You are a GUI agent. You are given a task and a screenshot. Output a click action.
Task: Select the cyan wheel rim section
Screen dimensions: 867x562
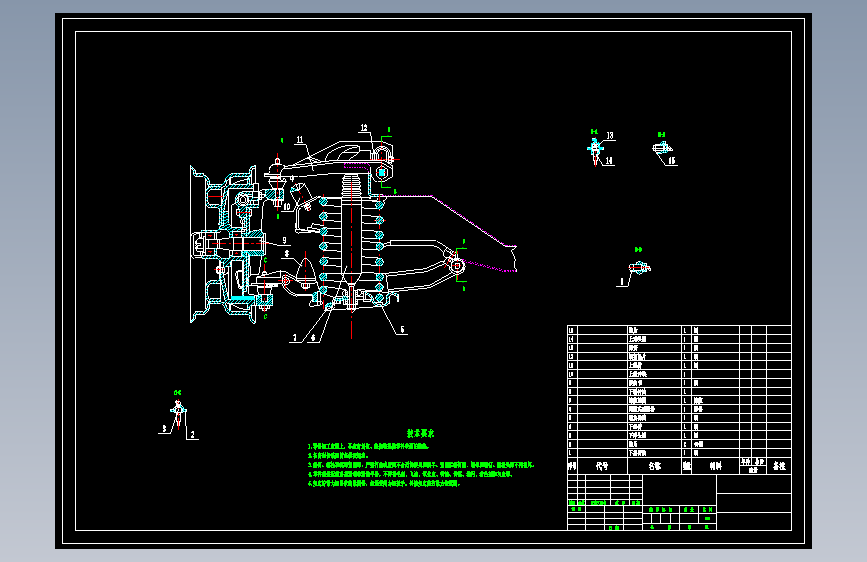tap(224, 244)
